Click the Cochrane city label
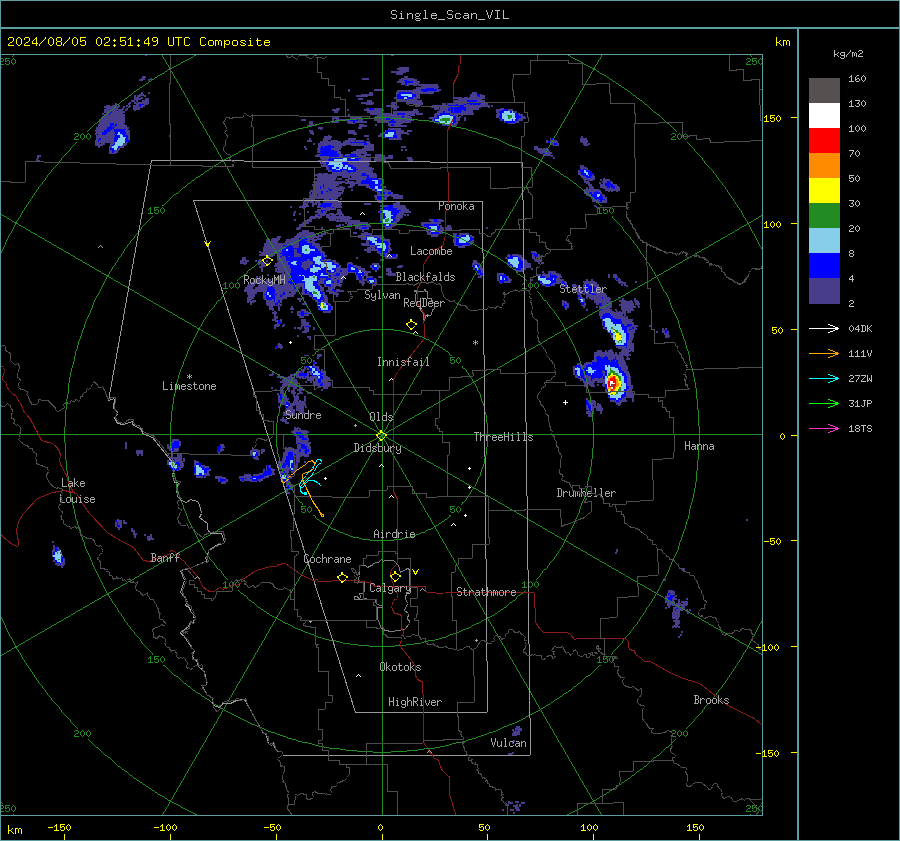This screenshot has height=841, width=900. (327, 559)
